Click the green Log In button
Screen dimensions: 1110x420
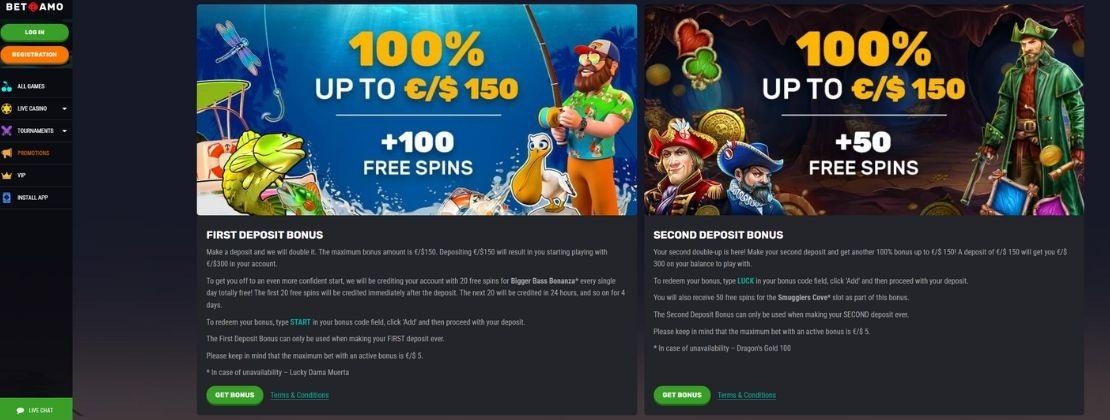coord(35,33)
